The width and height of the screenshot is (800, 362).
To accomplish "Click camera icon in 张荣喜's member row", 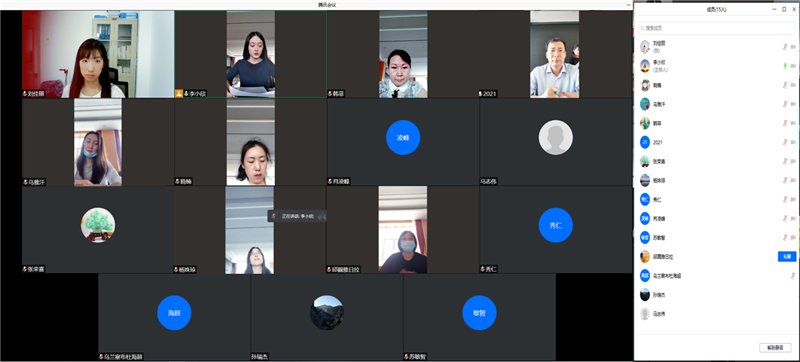I will point(793,161).
